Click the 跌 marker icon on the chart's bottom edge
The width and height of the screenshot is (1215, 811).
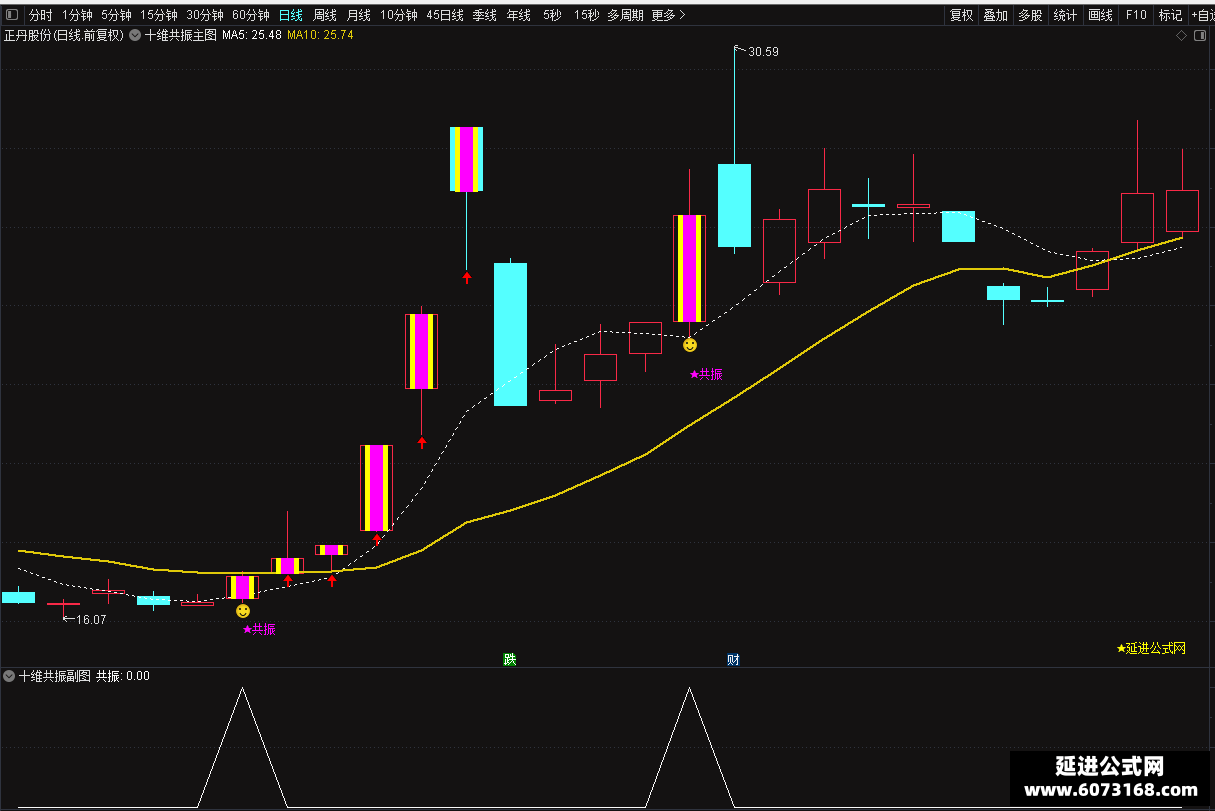510,659
